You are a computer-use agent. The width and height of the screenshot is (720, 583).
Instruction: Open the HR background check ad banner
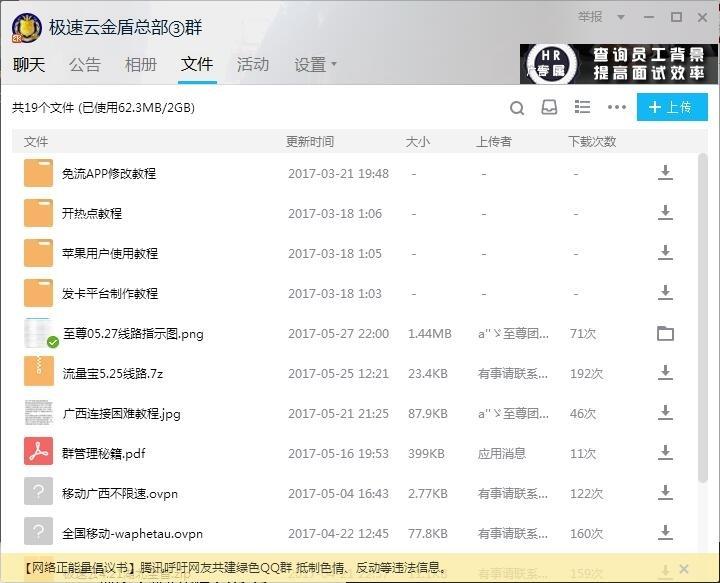(x=619, y=64)
